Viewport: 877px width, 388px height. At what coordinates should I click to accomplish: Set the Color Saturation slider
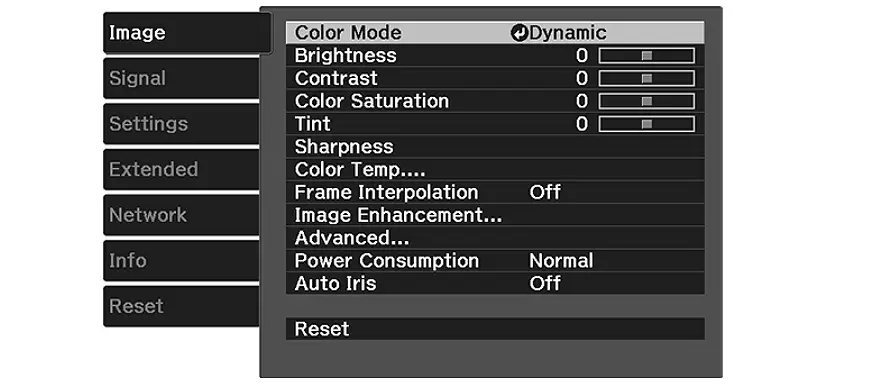point(647,101)
